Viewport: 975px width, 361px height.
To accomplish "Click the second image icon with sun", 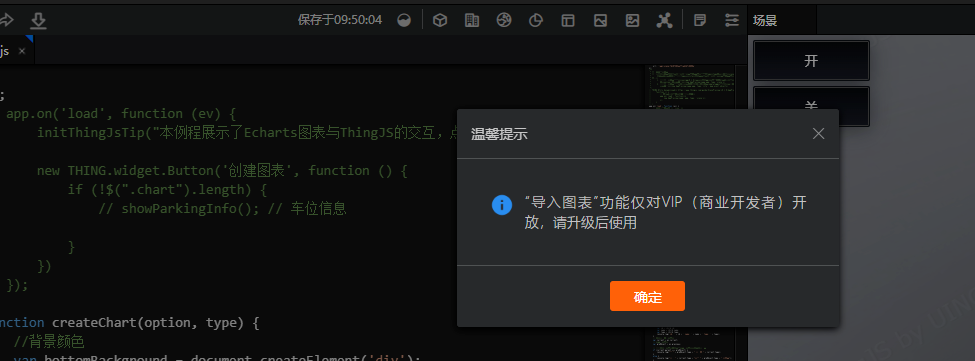I will click(x=632, y=21).
